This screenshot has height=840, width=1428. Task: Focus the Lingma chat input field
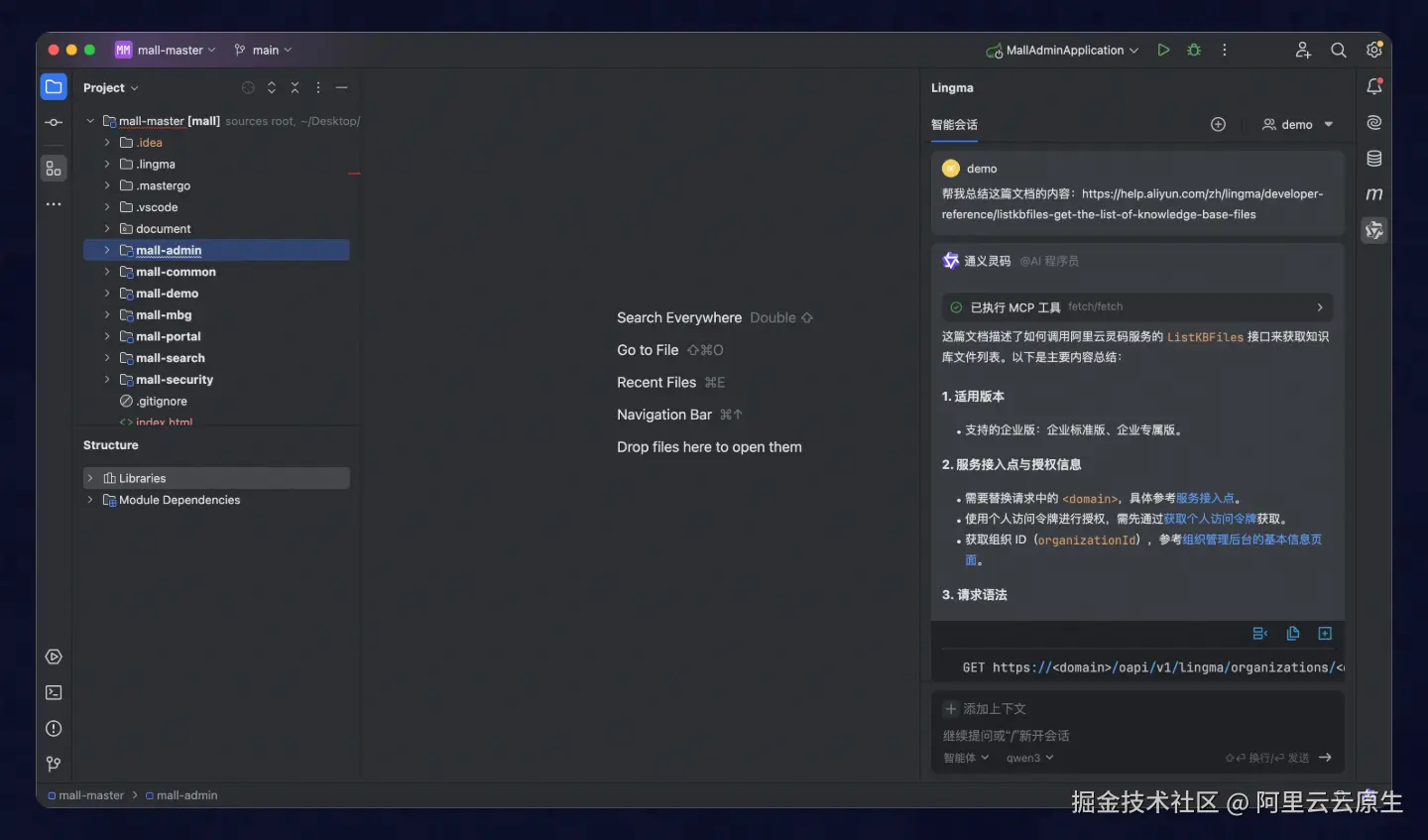click(x=1137, y=736)
